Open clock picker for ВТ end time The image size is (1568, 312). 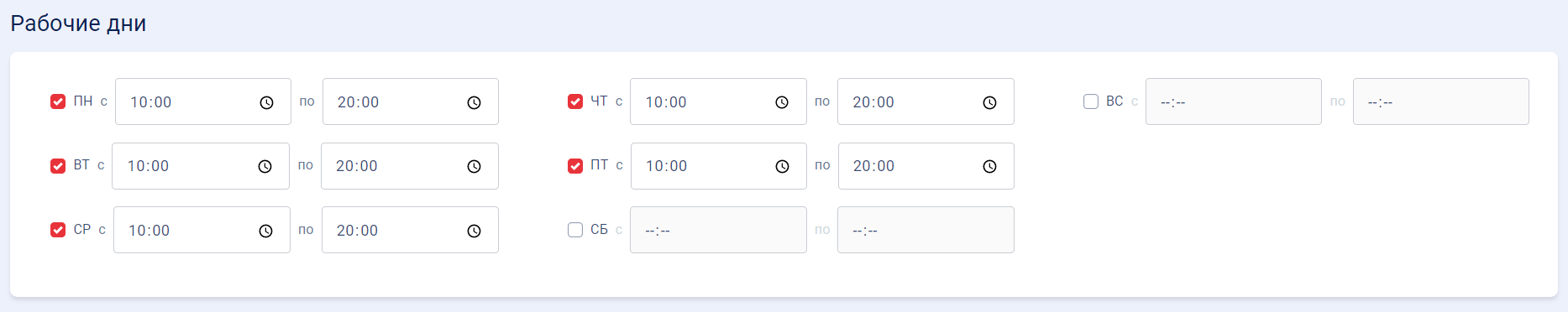coord(474,166)
